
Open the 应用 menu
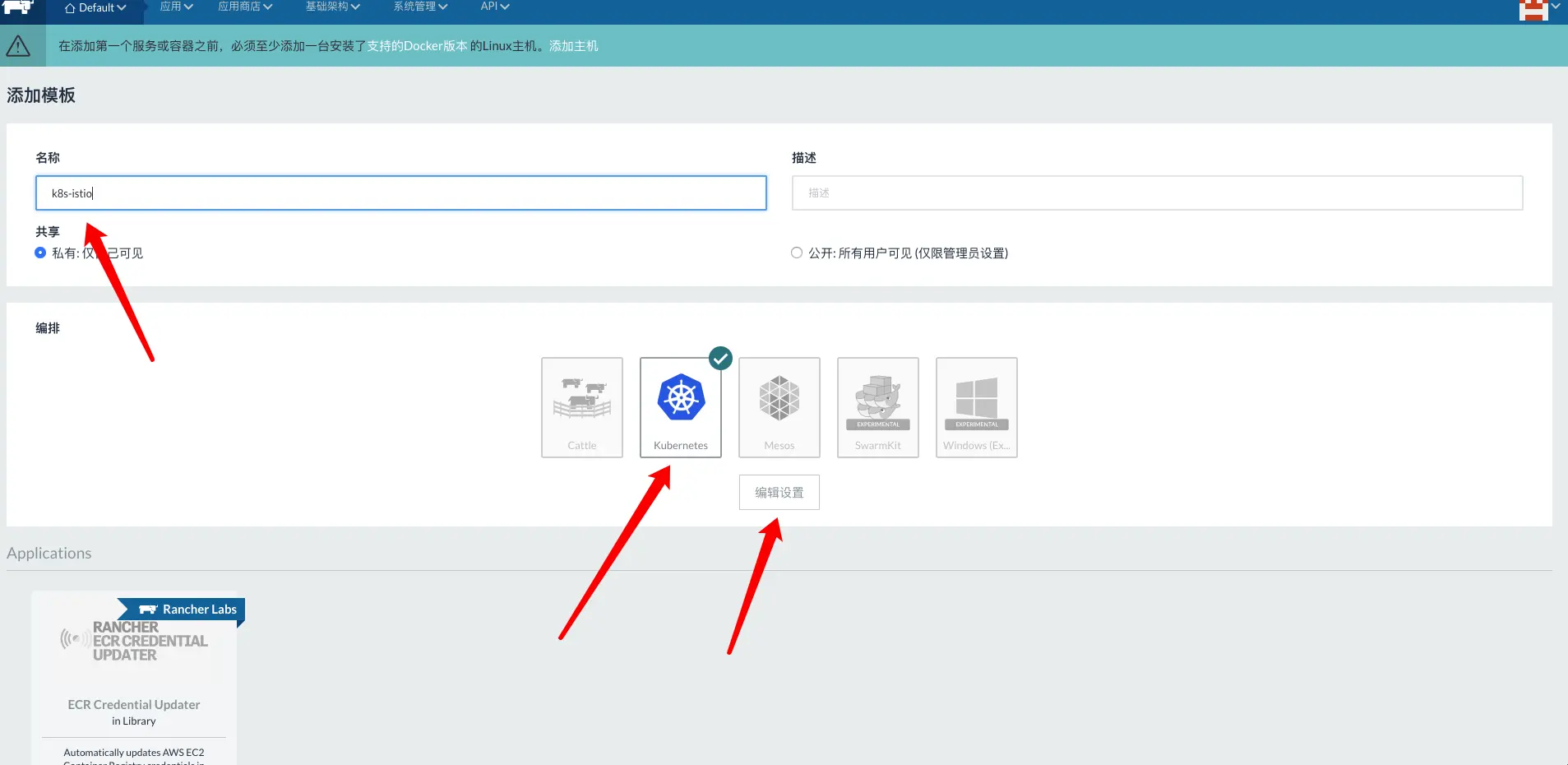(176, 7)
